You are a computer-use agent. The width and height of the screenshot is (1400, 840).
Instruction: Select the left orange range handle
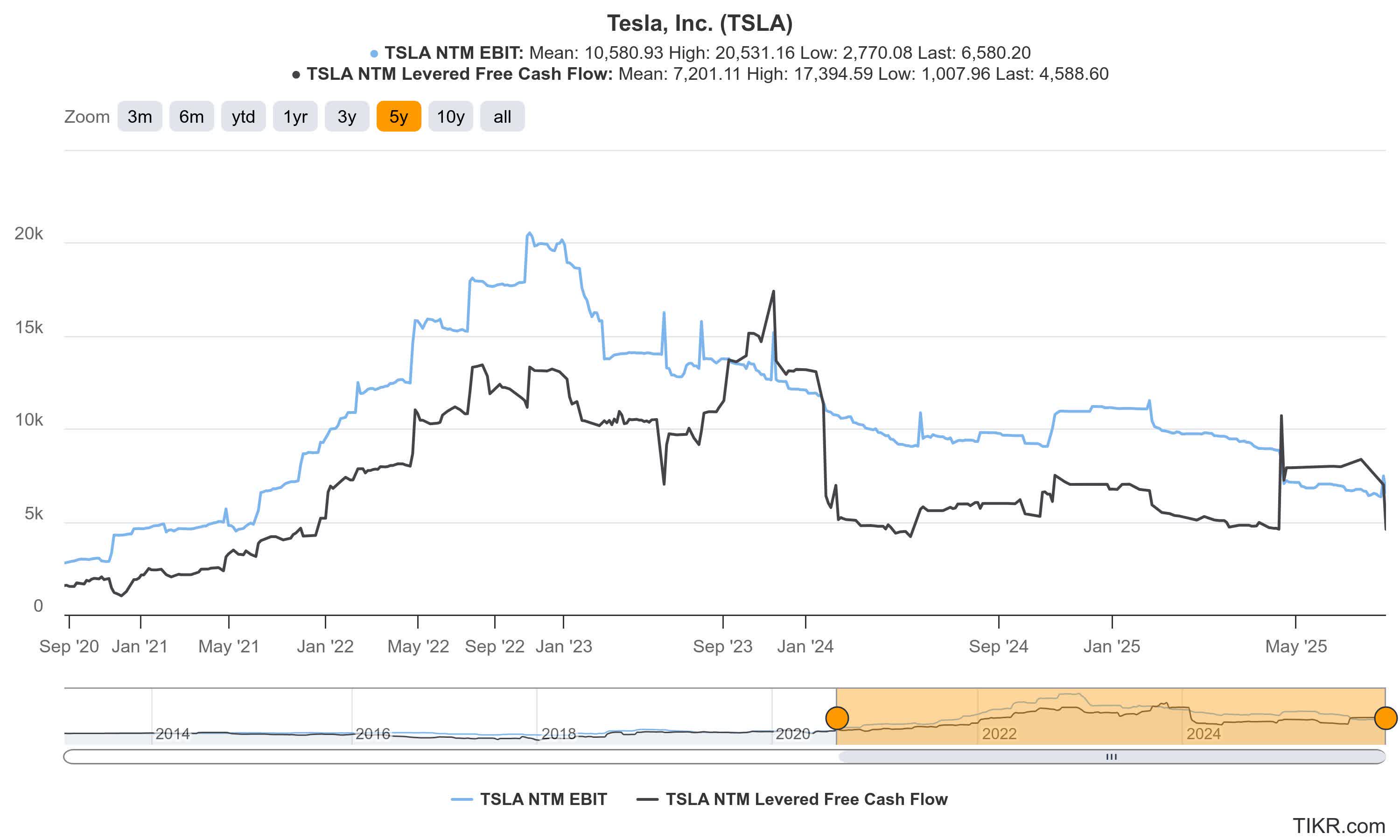pos(838,718)
